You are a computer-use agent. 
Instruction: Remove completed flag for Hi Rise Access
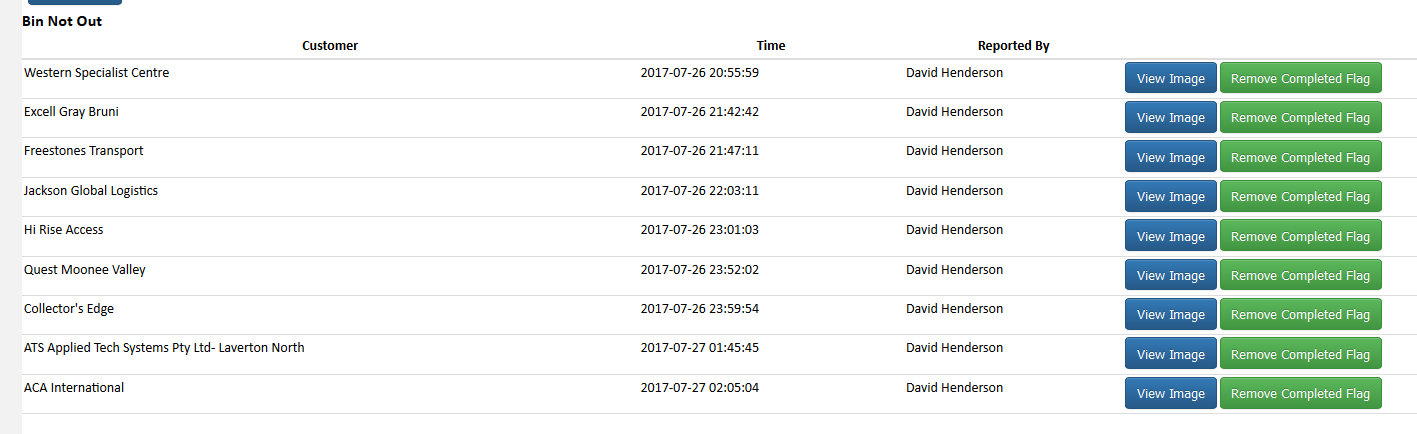coord(1300,236)
